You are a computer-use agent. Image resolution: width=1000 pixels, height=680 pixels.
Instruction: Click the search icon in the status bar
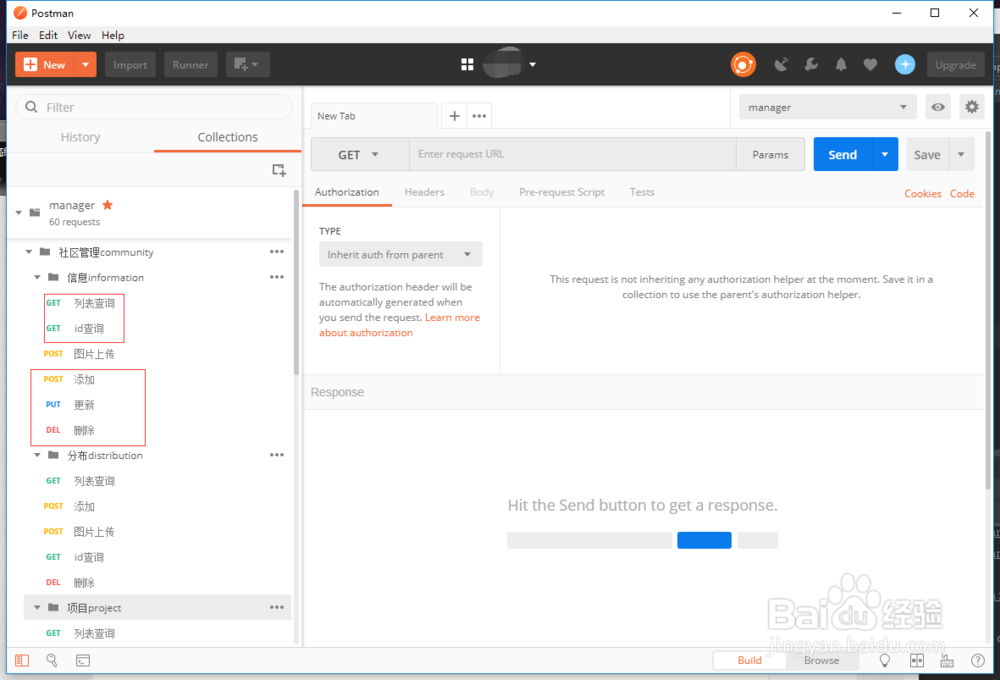click(52, 660)
